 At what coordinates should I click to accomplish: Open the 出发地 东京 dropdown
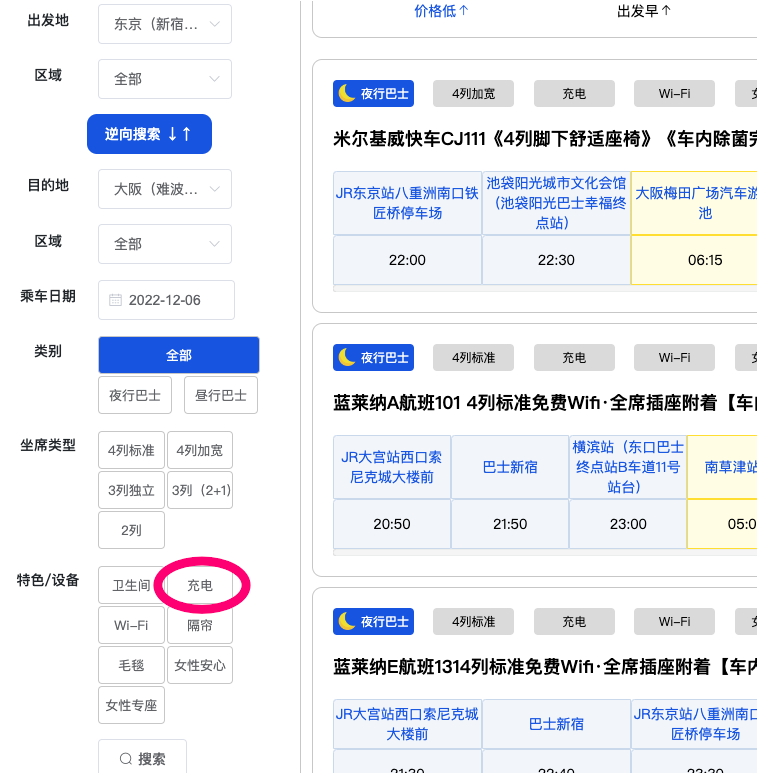pos(165,24)
